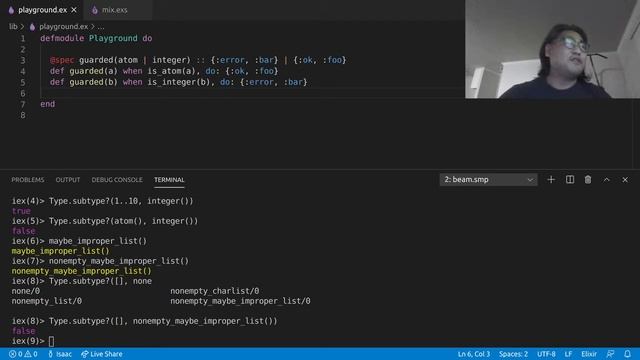Click the none/0 completion text
Screen dimensions: 640x360
26,291
